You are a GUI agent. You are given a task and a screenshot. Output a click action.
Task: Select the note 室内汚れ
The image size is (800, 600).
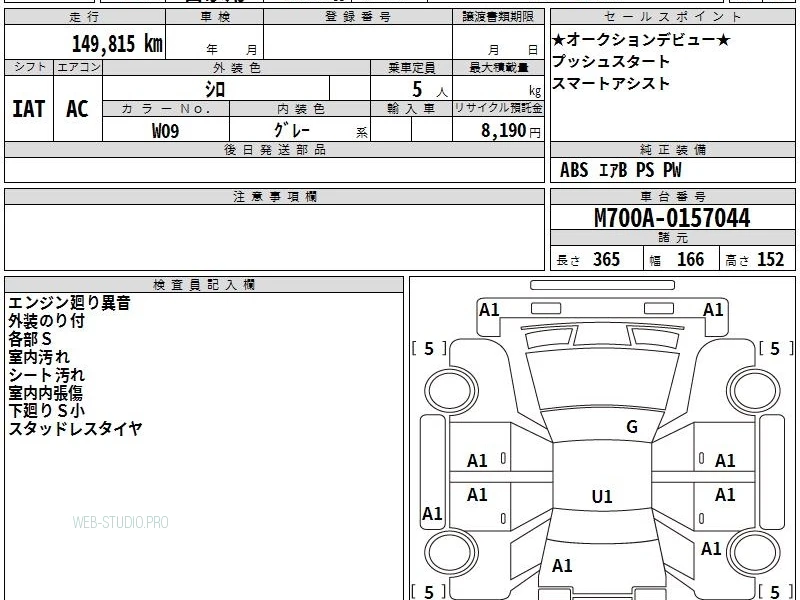pos(39,357)
